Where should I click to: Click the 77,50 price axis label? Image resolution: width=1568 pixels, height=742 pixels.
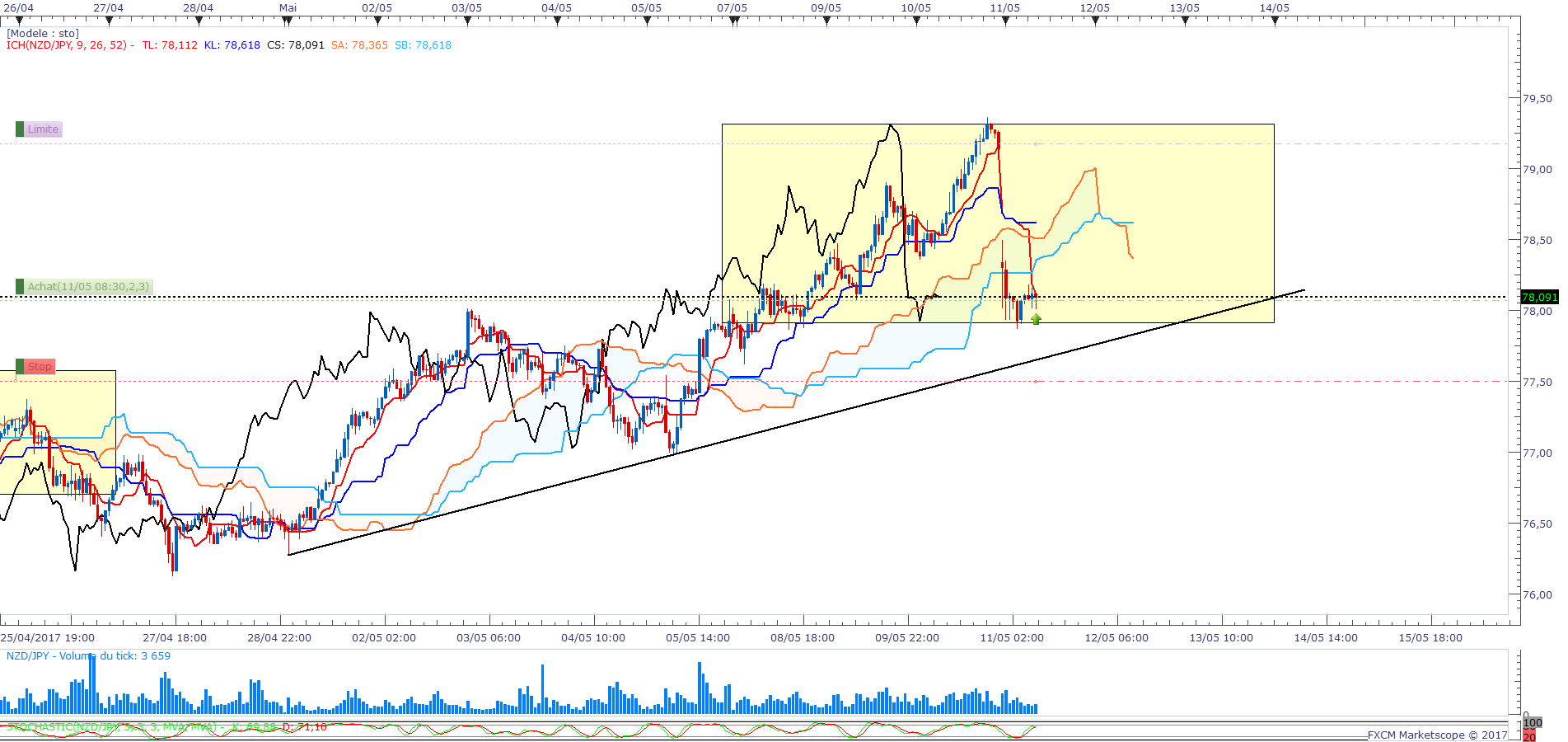1538,383
